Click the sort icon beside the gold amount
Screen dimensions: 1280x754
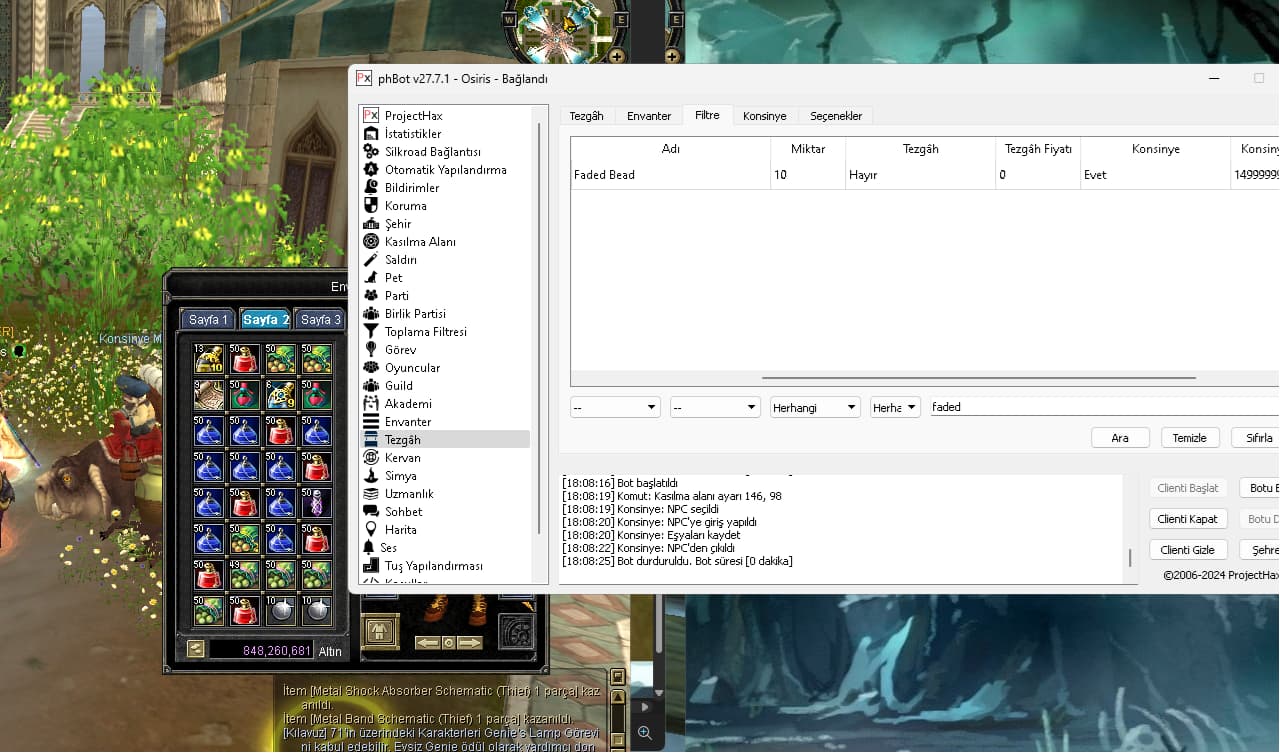(196, 649)
